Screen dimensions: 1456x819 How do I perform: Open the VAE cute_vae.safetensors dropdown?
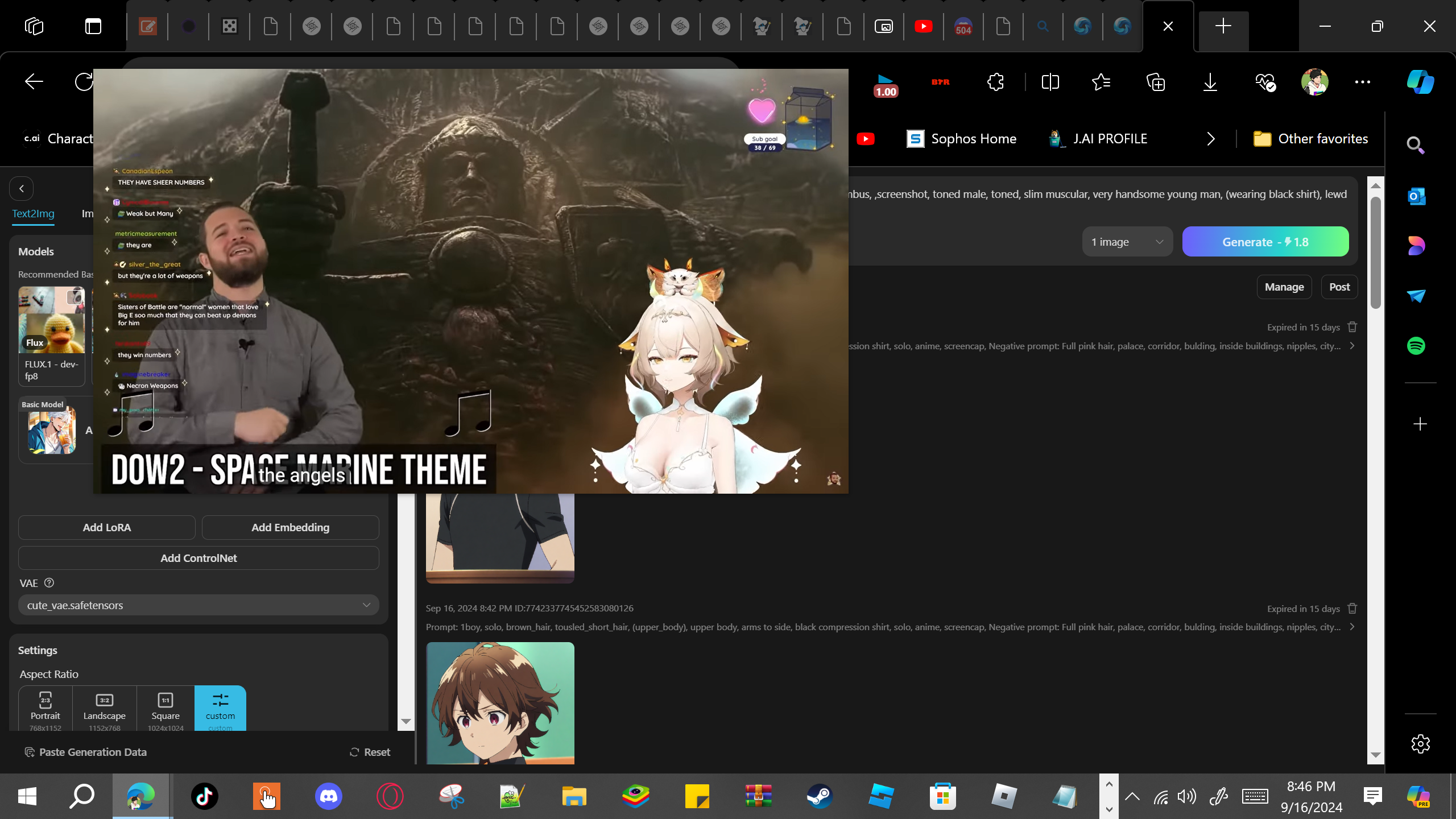pyautogui.click(x=198, y=605)
